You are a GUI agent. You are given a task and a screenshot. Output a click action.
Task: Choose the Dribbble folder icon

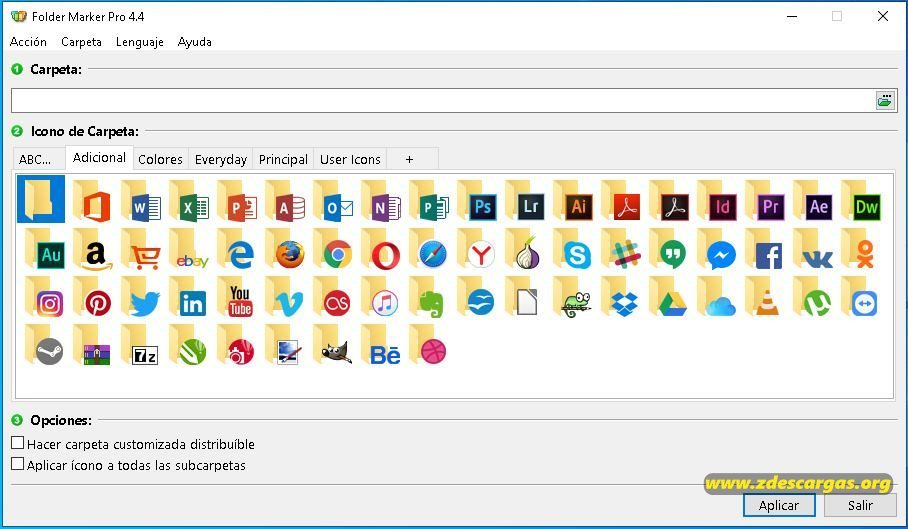(x=426, y=344)
